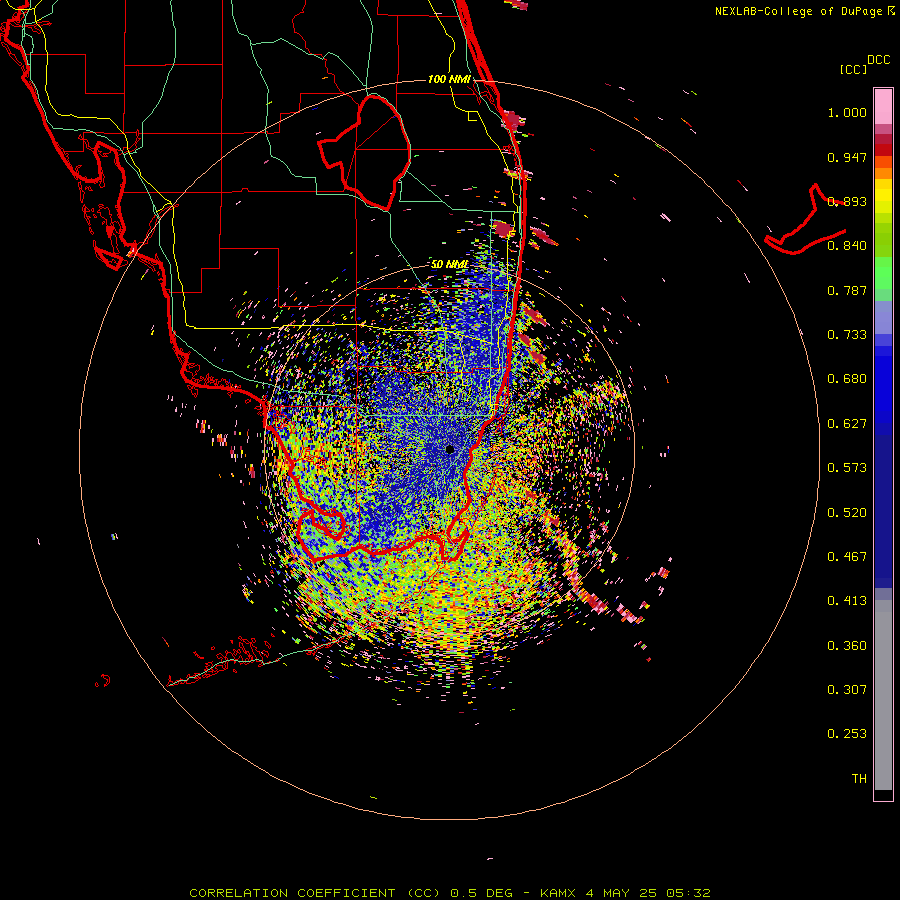Click the TH threshold label on the scale
900x900 pixels.
coord(859,779)
